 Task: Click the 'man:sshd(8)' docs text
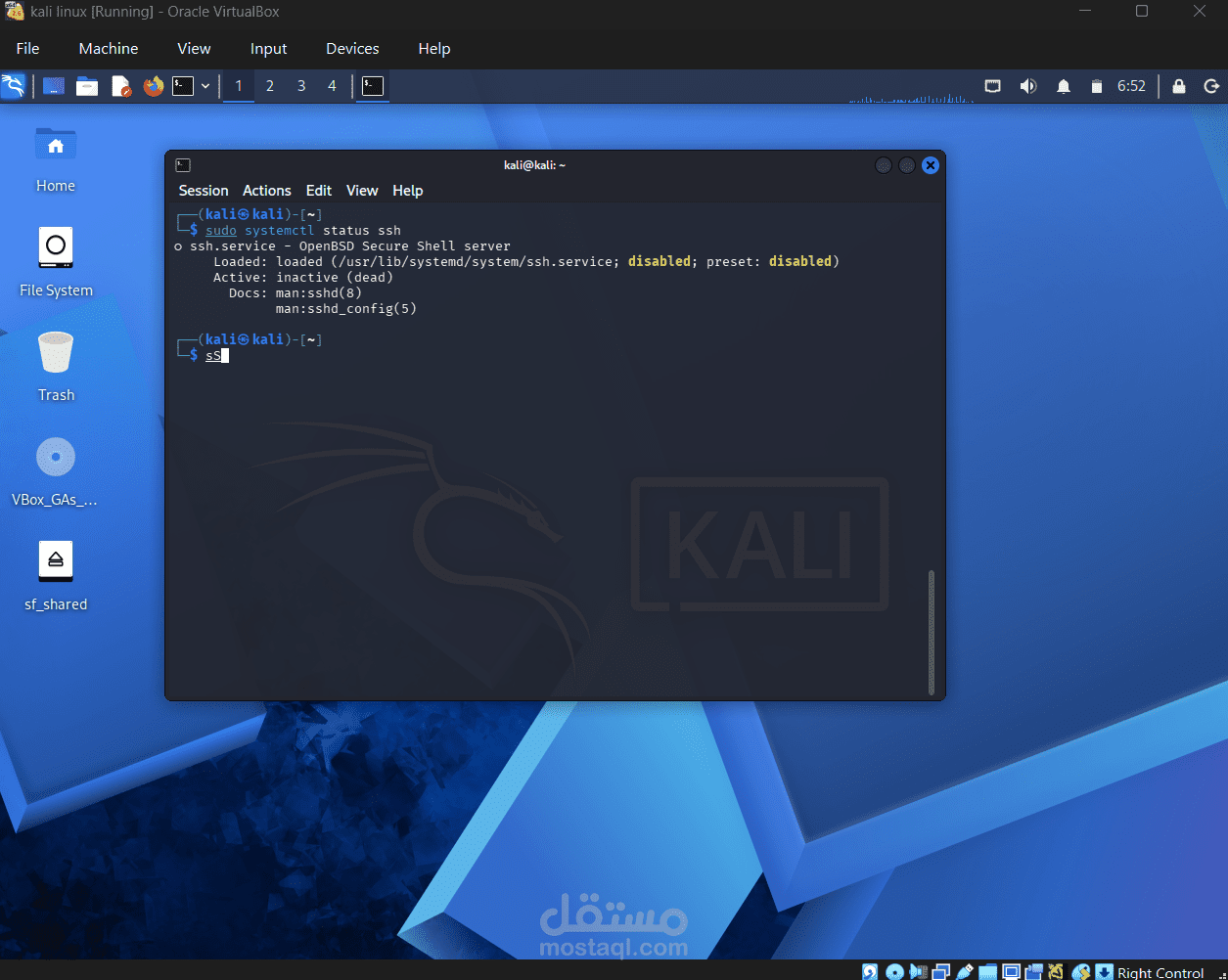click(x=319, y=292)
